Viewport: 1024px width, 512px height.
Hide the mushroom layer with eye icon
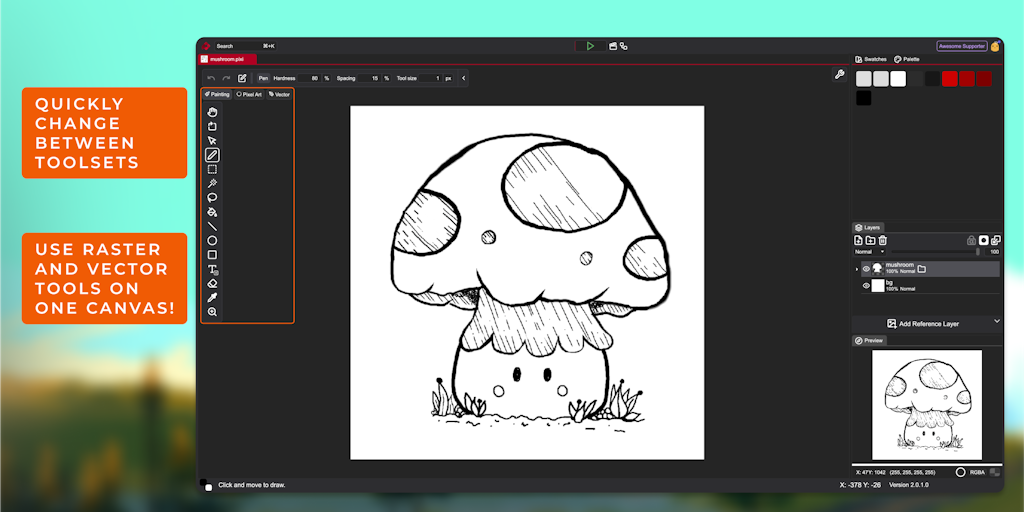tap(866, 269)
